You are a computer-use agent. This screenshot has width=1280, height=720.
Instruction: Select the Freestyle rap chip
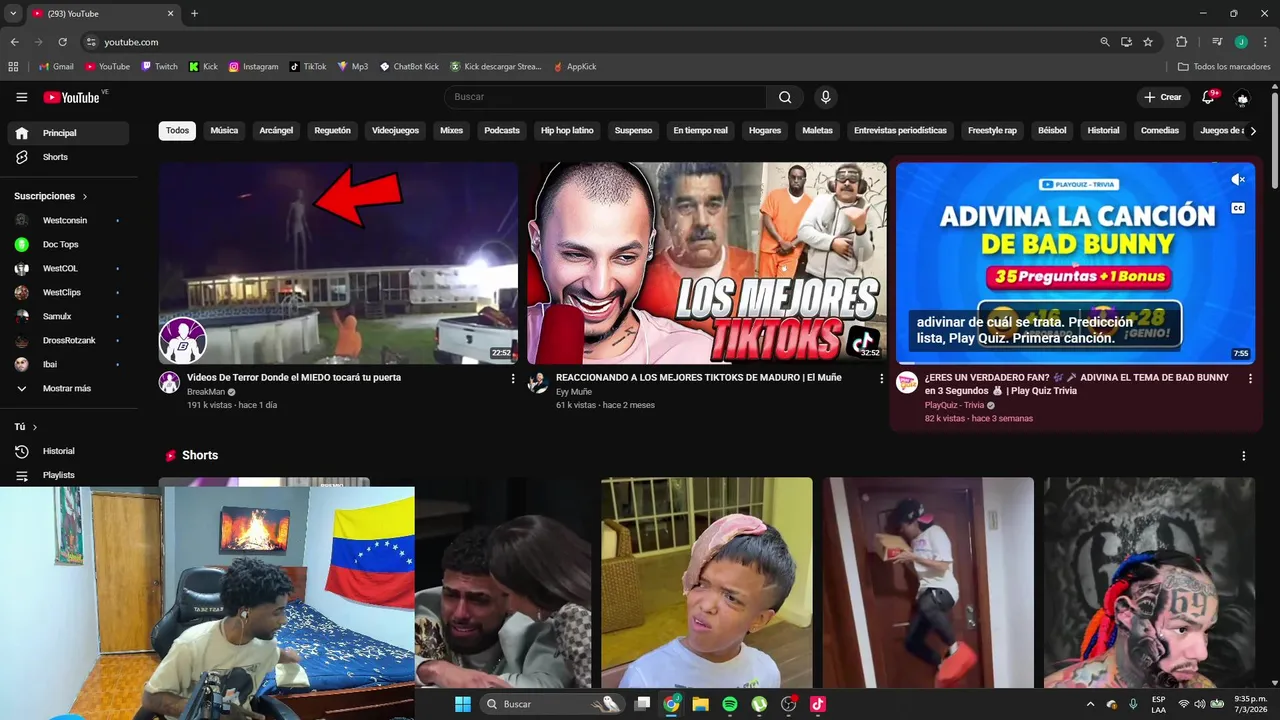[992, 131]
